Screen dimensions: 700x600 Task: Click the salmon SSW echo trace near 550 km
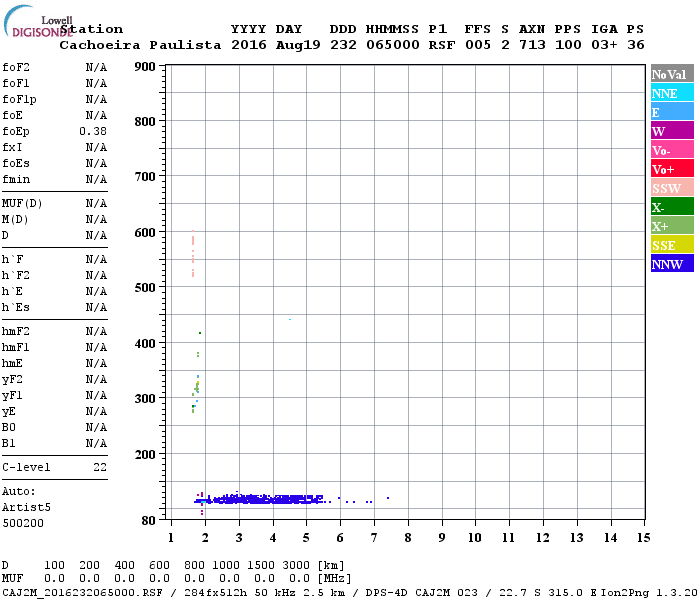click(193, 254)
